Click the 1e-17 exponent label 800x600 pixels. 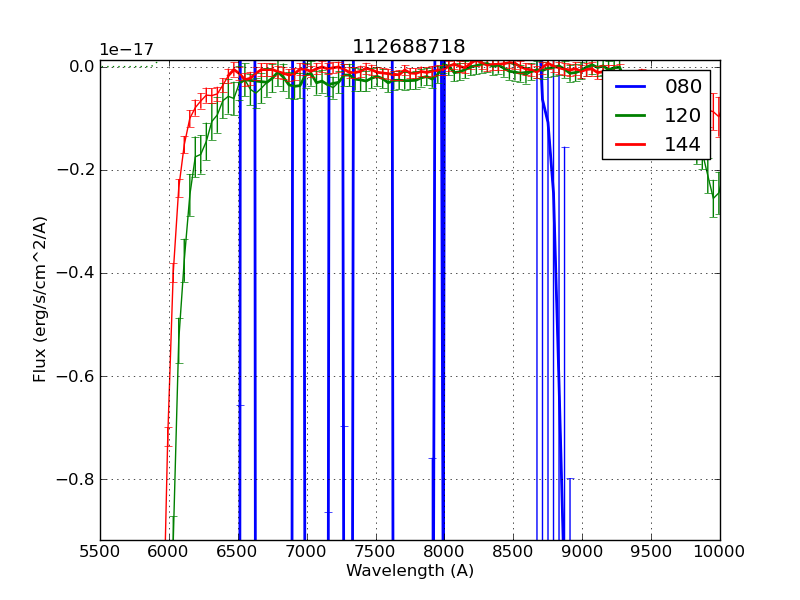[x=126, y=50]
